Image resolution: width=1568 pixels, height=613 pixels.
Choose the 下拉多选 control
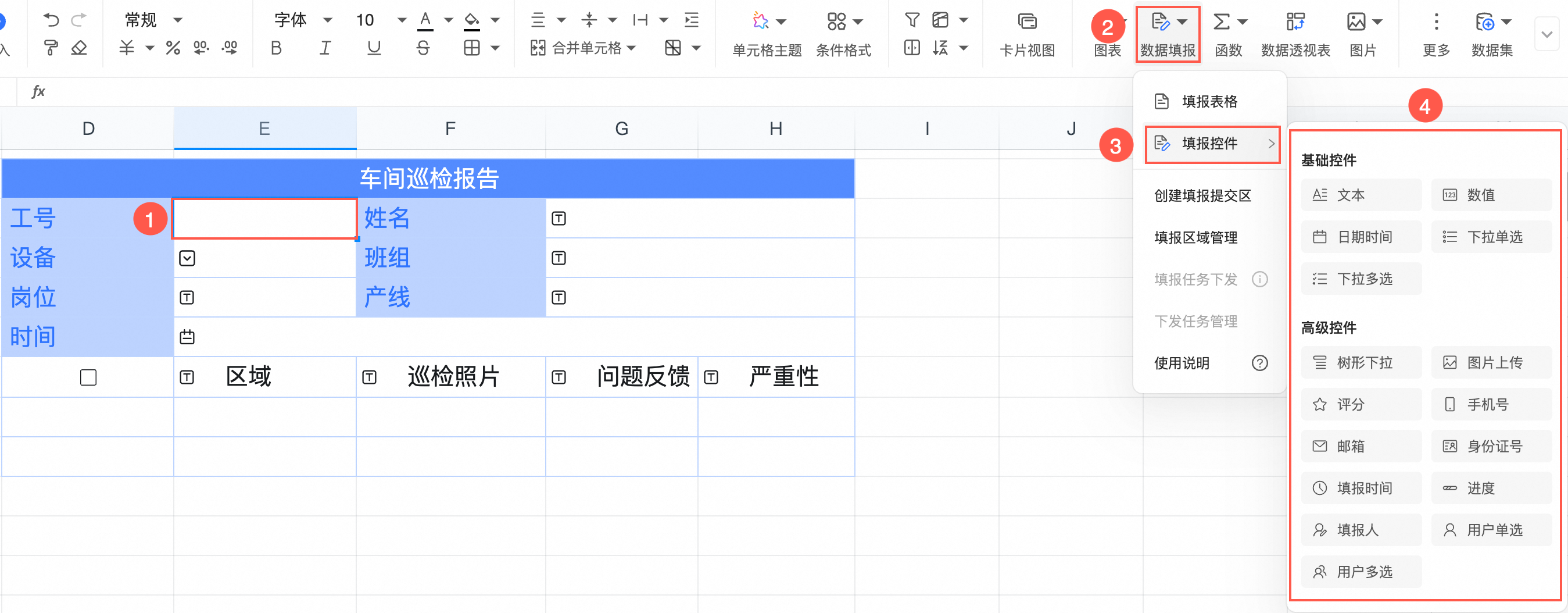[1361, 279]
